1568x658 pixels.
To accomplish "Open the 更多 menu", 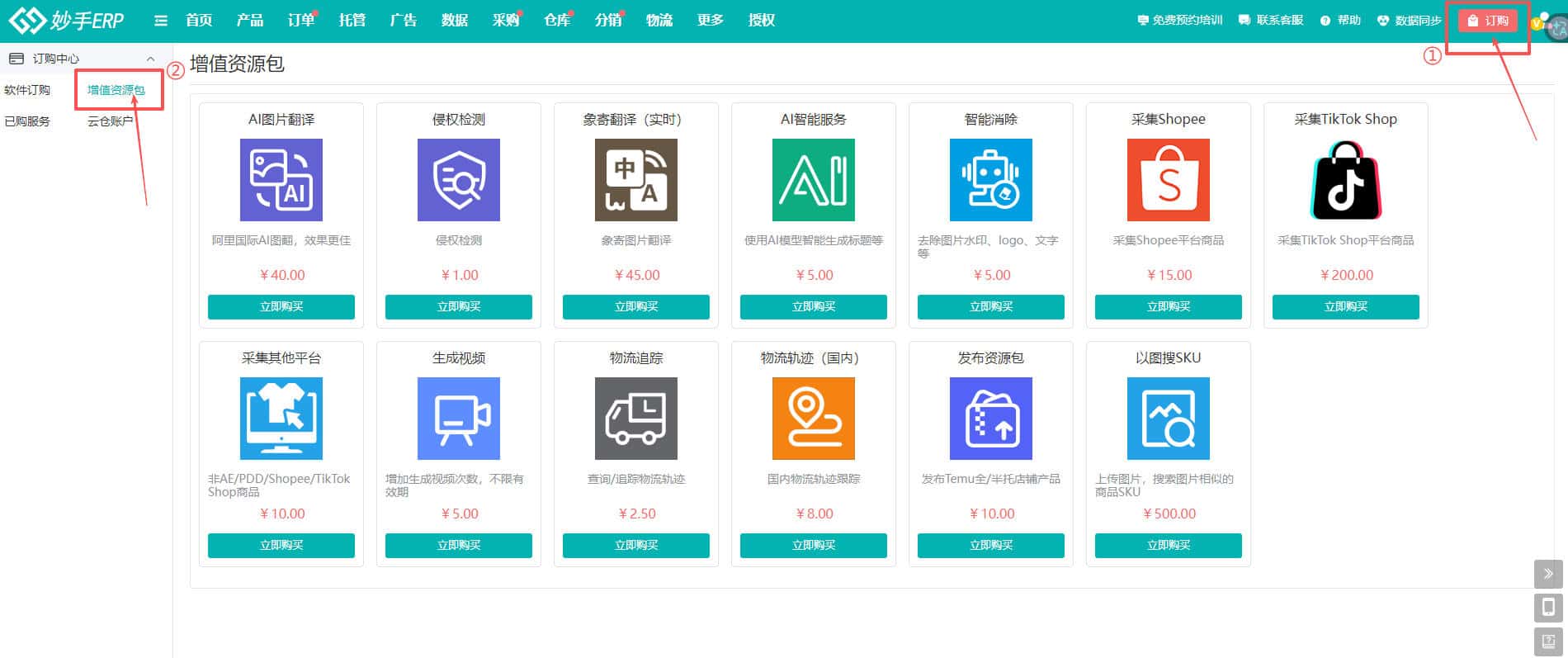I will tap(711, 21).
